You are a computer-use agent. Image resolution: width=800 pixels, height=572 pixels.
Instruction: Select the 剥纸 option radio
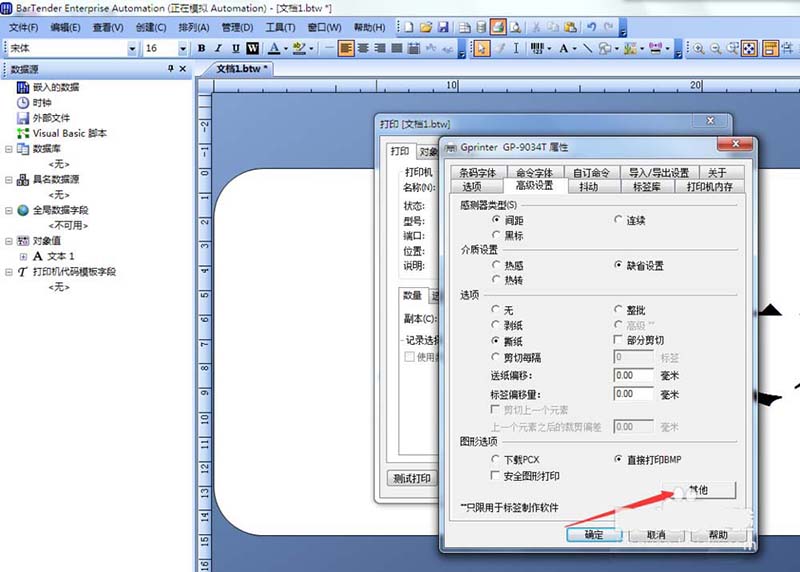495,325
